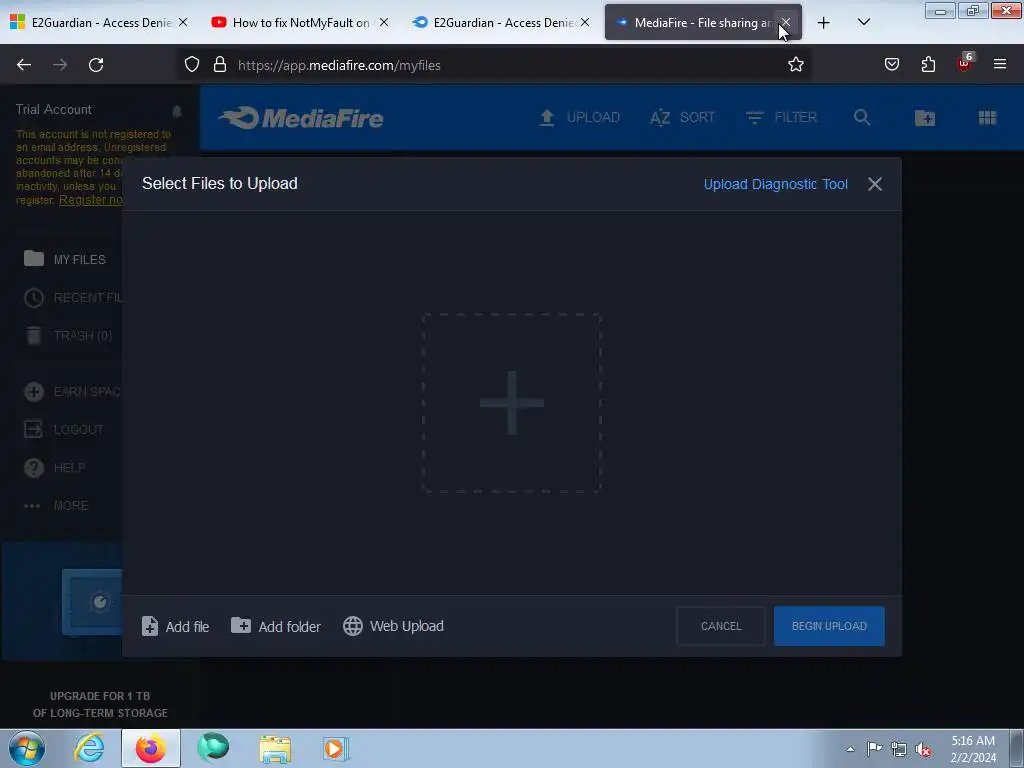The width and height of the screenshot is (1024, 768).
Task: Close the How to fix NotMyFault tab
Action: click(384, 22)
